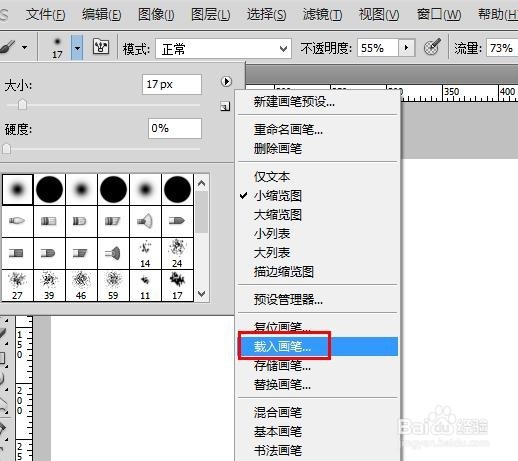Click the 流量 73% field
Viewport: 518px width, 461px height.
click(502, 48)
